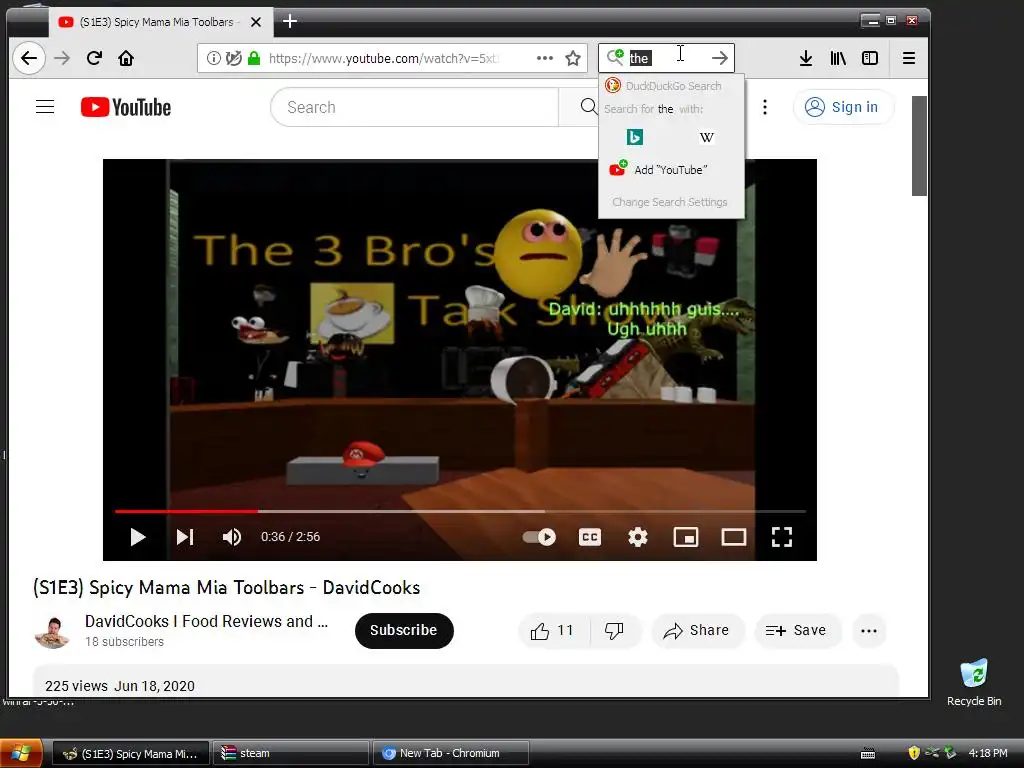Open the search engine magnifier icon
The image size is (1024, 768).
click(615, 57)
